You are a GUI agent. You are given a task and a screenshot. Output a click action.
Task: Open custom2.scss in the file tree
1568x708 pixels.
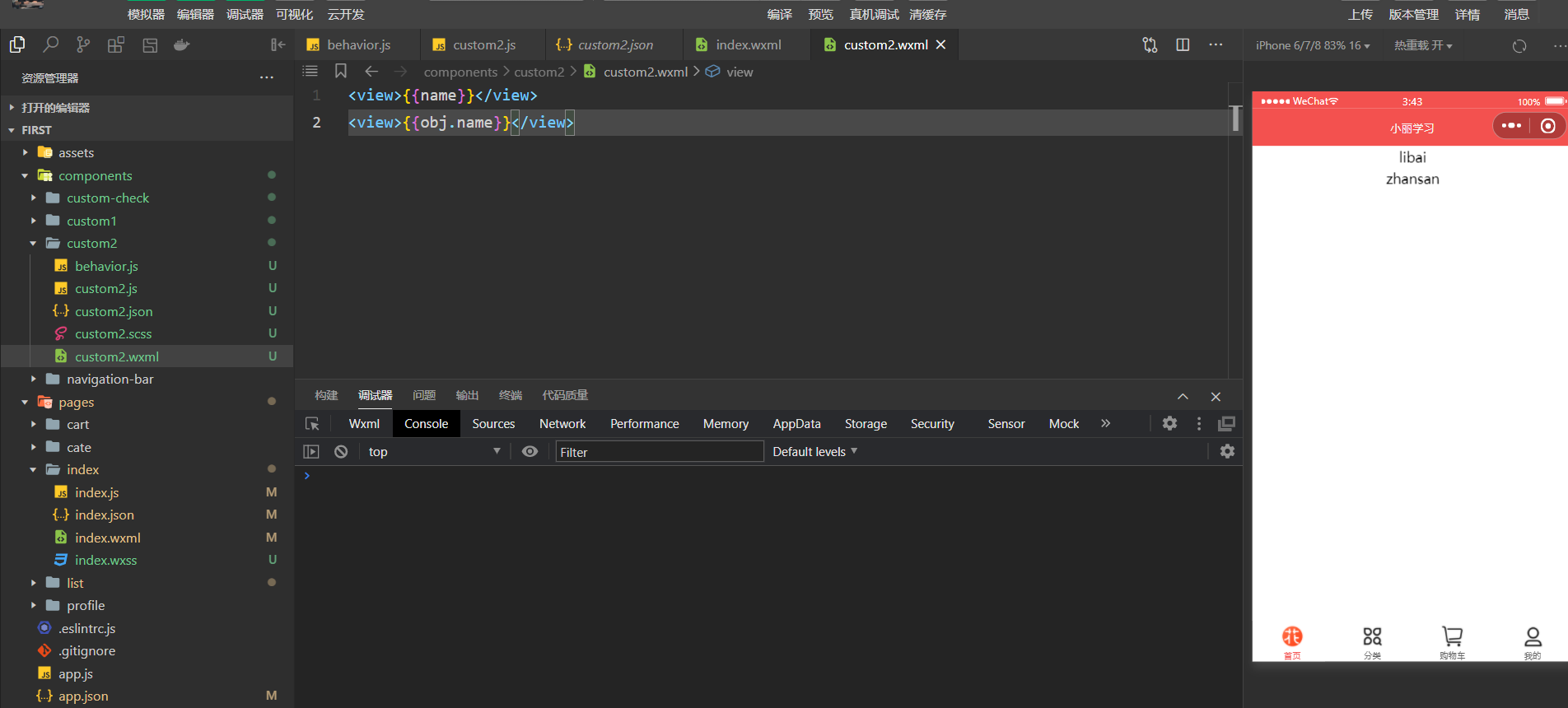114,333
